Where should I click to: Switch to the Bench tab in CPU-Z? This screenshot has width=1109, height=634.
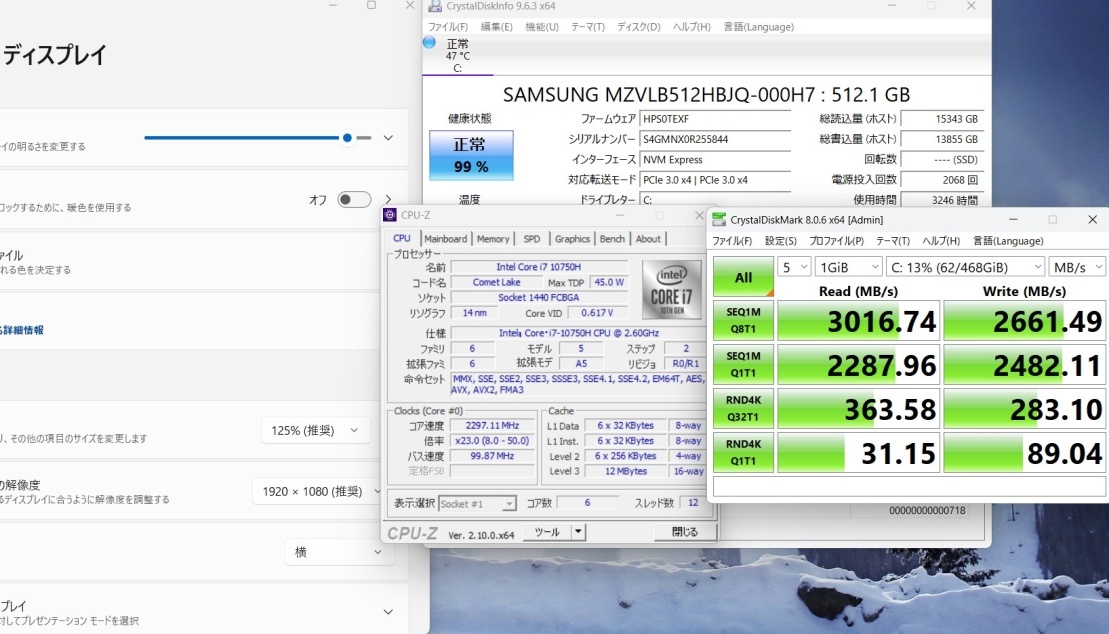pos(612,239)
